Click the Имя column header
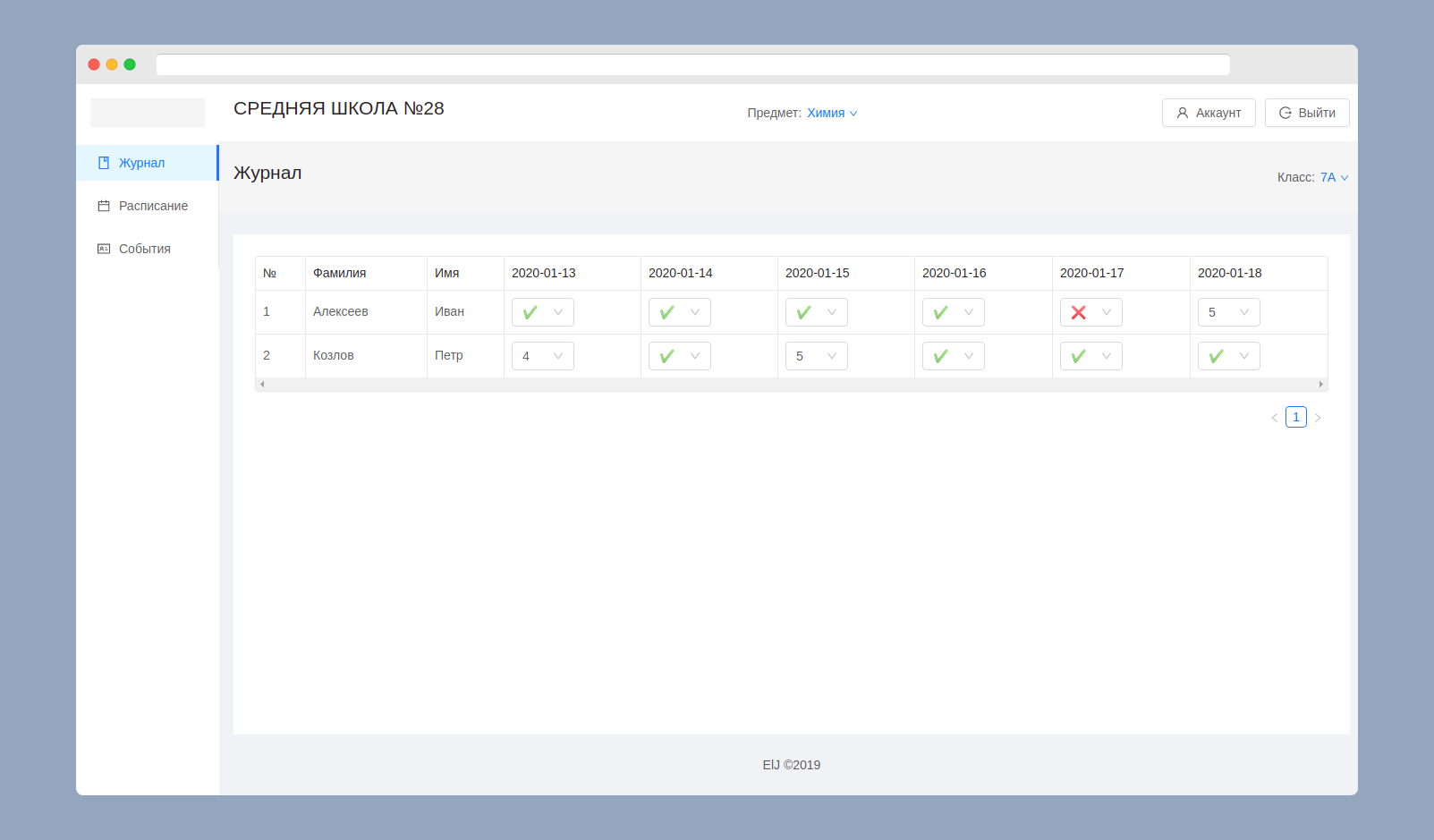1434x840 pixels. coord(465,273)
